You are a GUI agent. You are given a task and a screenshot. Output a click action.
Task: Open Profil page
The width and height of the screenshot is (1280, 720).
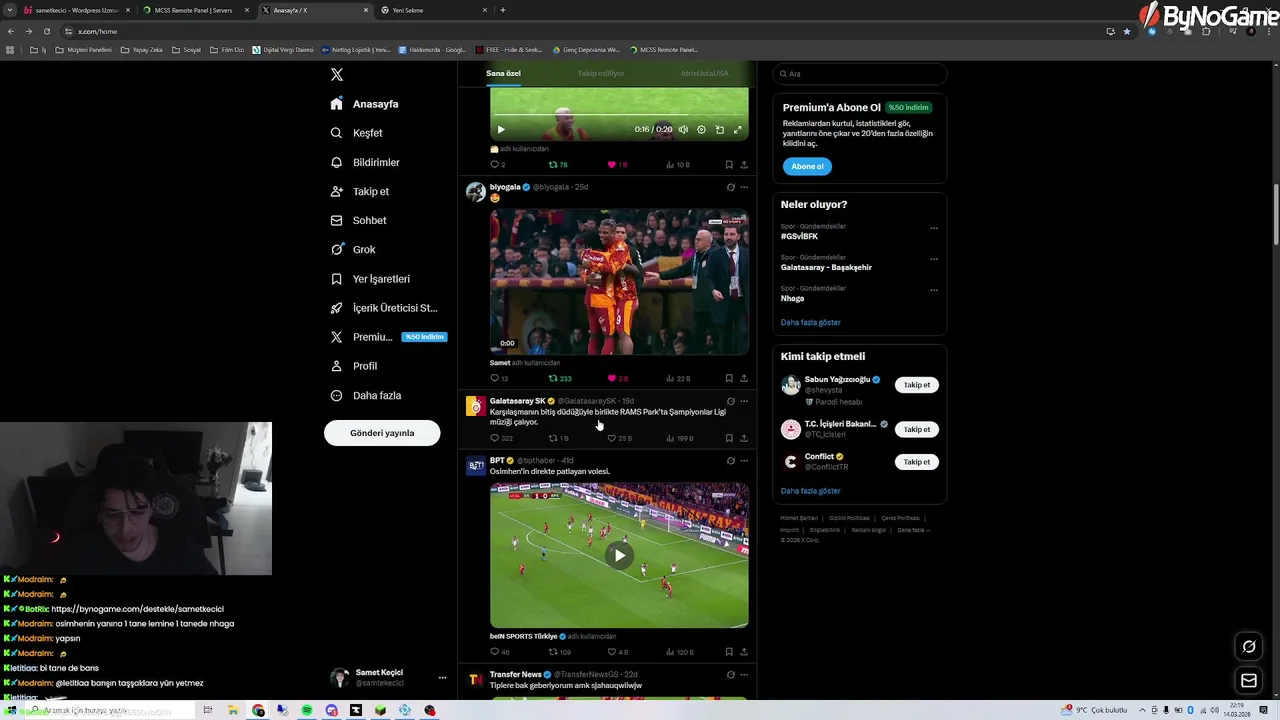click(354, 366)
